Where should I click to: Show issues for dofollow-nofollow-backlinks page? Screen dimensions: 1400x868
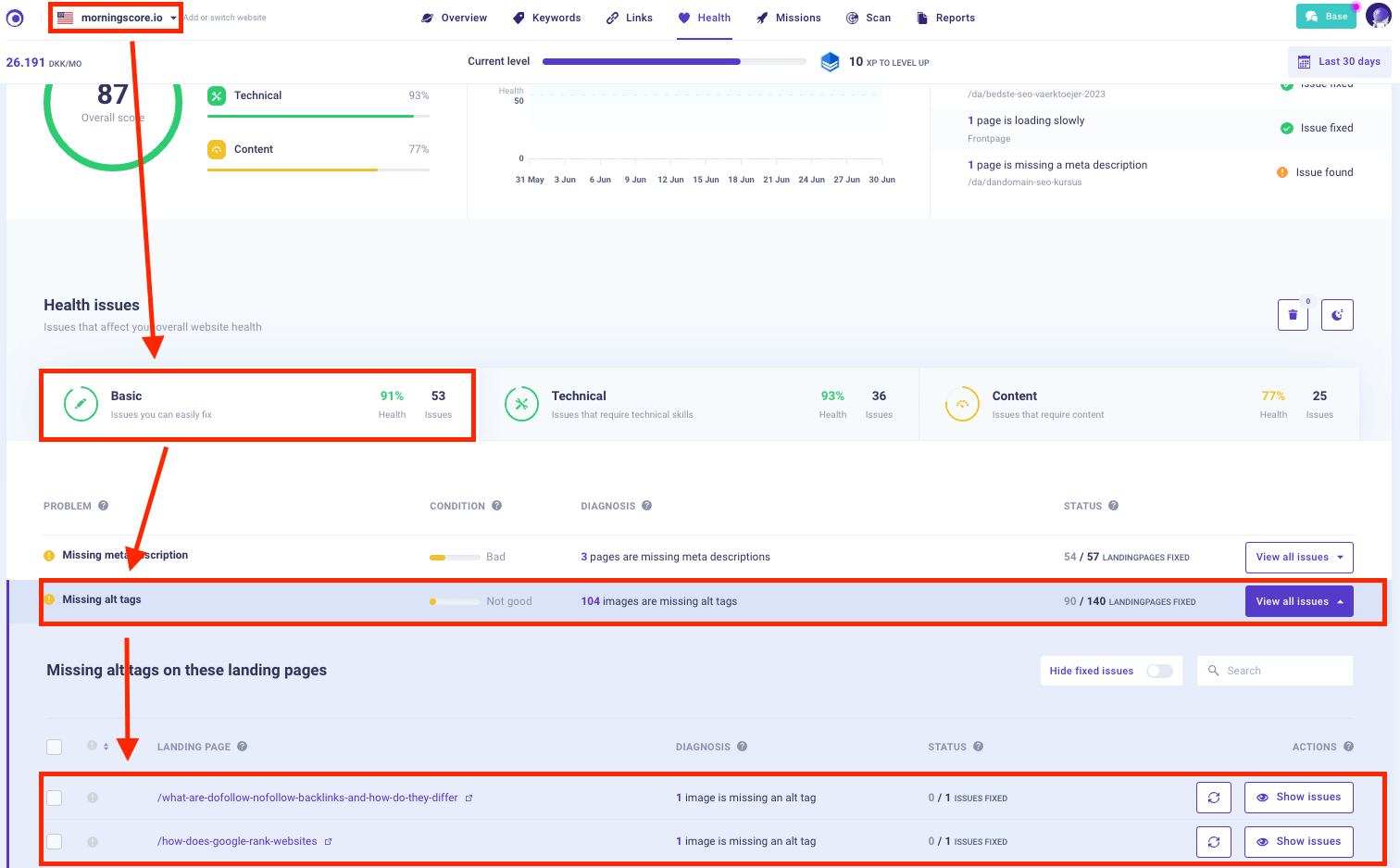click(x=1299, y=798)
